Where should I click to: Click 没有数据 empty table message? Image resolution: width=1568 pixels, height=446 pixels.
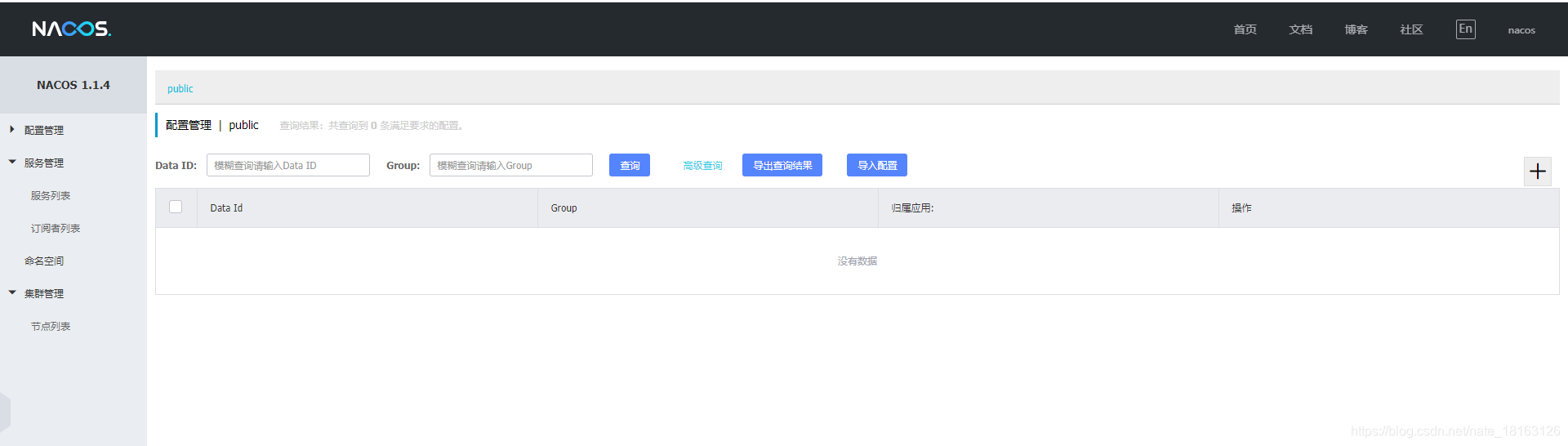[x=857, y=261]
